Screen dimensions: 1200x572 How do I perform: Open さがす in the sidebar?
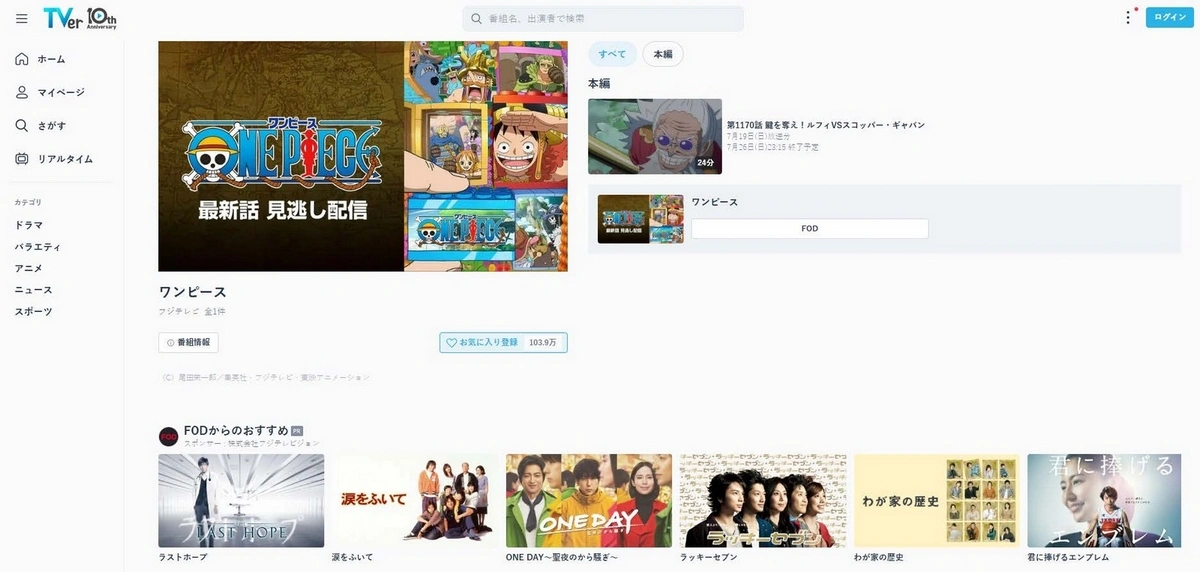52,125
